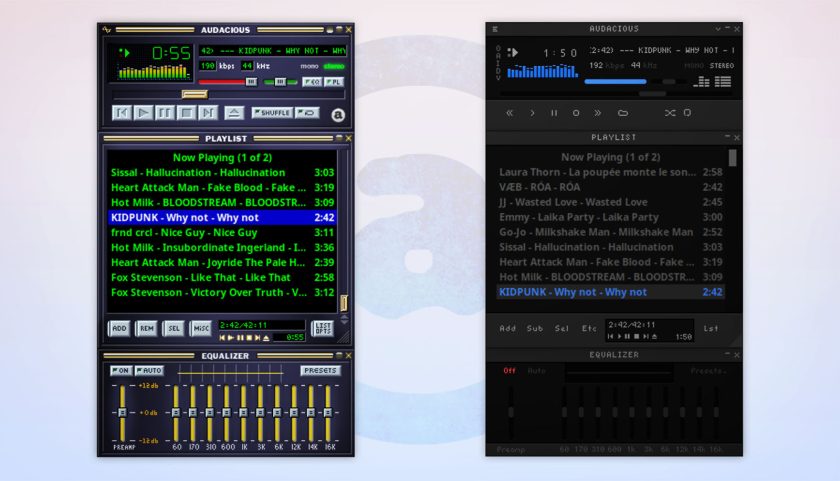840x481 pixels.
Task: Pause playback in classic-skin left player
Action: 164,112
